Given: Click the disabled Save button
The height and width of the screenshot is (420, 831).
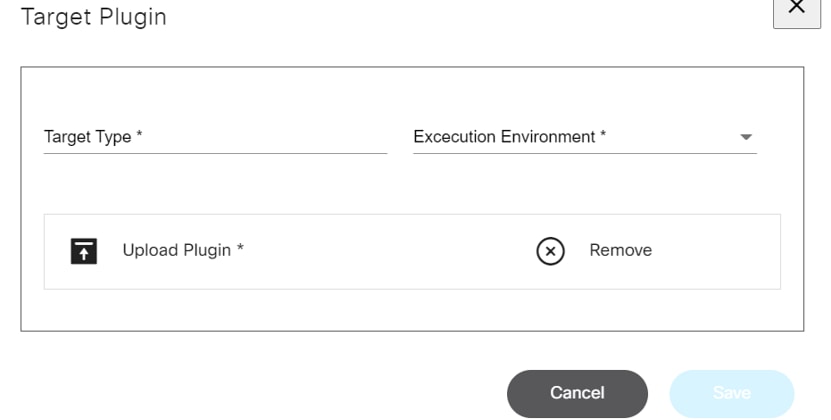Looking at the screenshot, I should (x=731, y=393).
